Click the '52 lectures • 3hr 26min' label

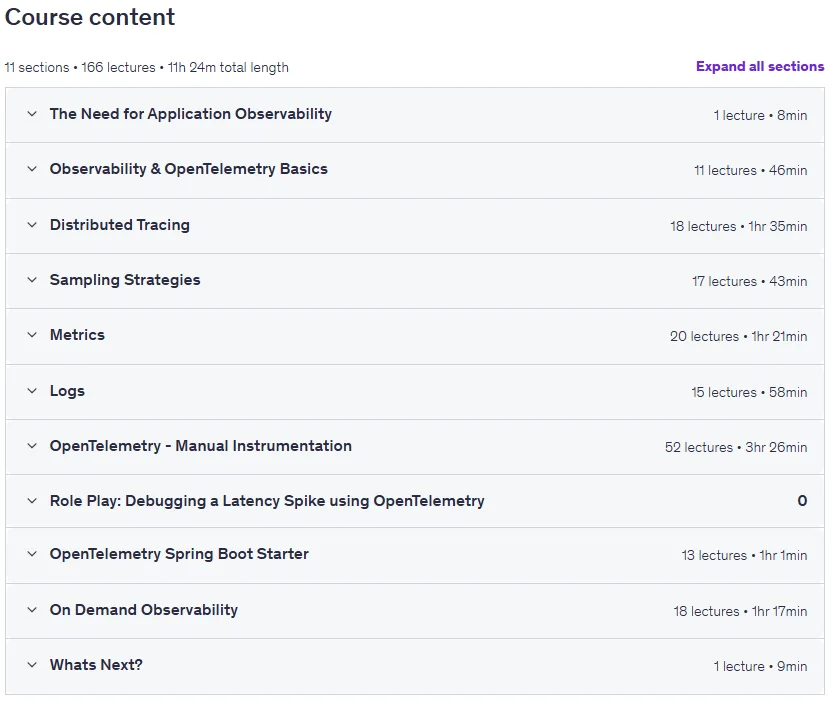click(736, 447)
